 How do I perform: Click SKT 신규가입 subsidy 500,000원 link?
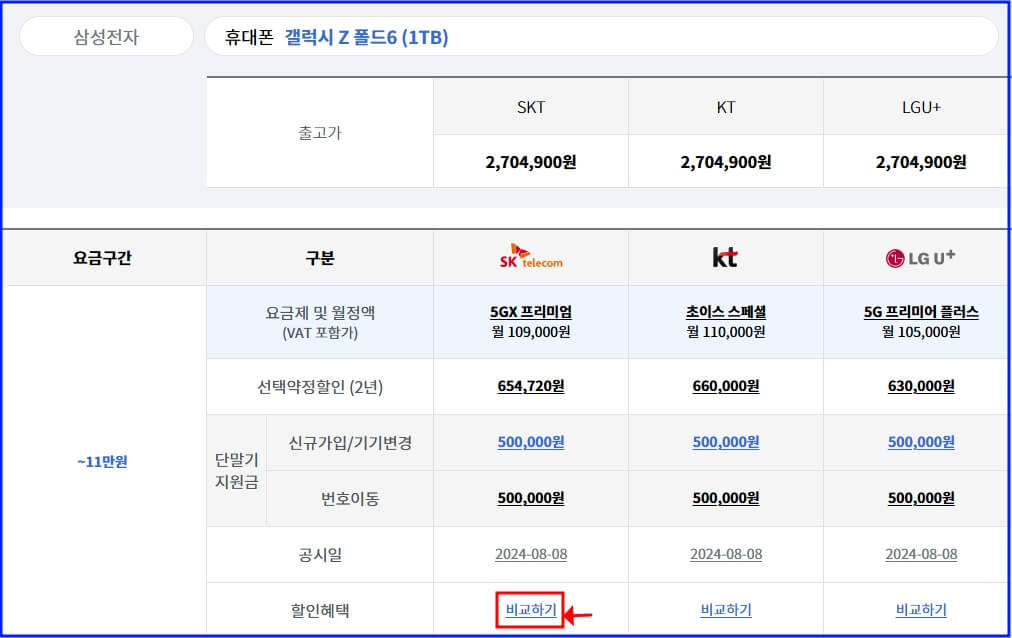coord(530,441)
